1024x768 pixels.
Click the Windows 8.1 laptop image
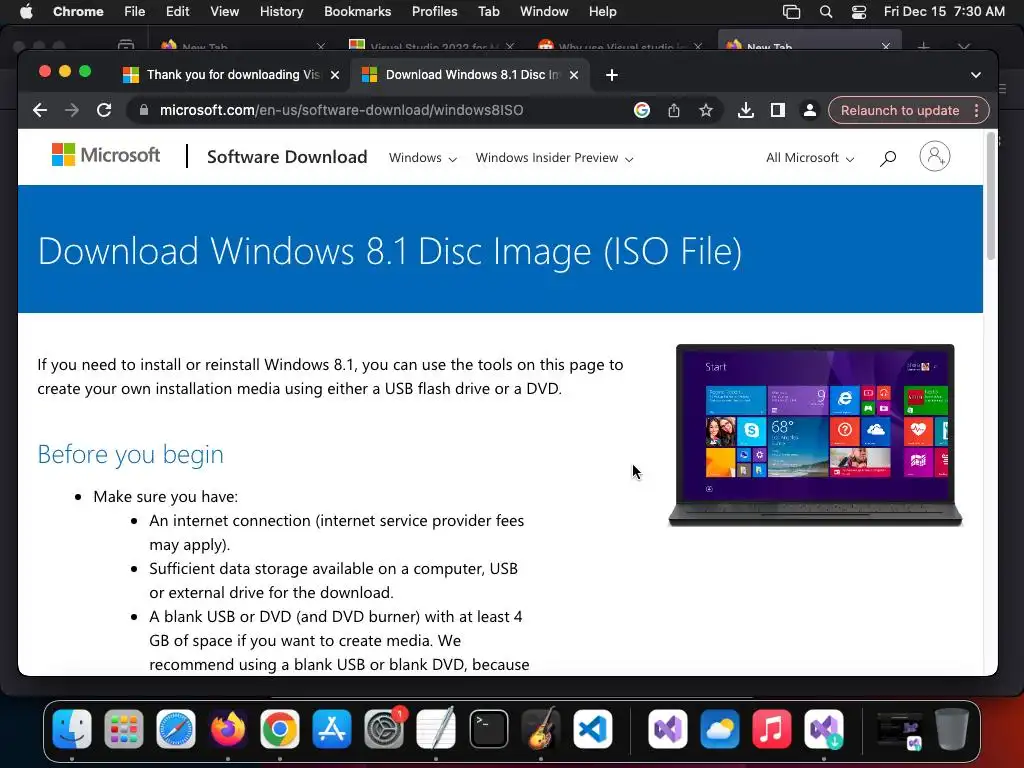coord(815,435)
